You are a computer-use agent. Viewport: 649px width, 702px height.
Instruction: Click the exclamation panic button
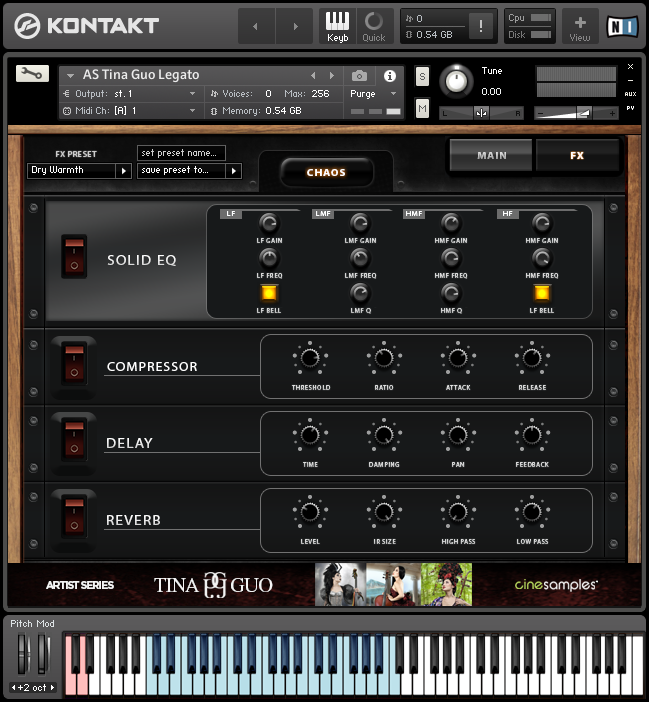click(481, 26)
